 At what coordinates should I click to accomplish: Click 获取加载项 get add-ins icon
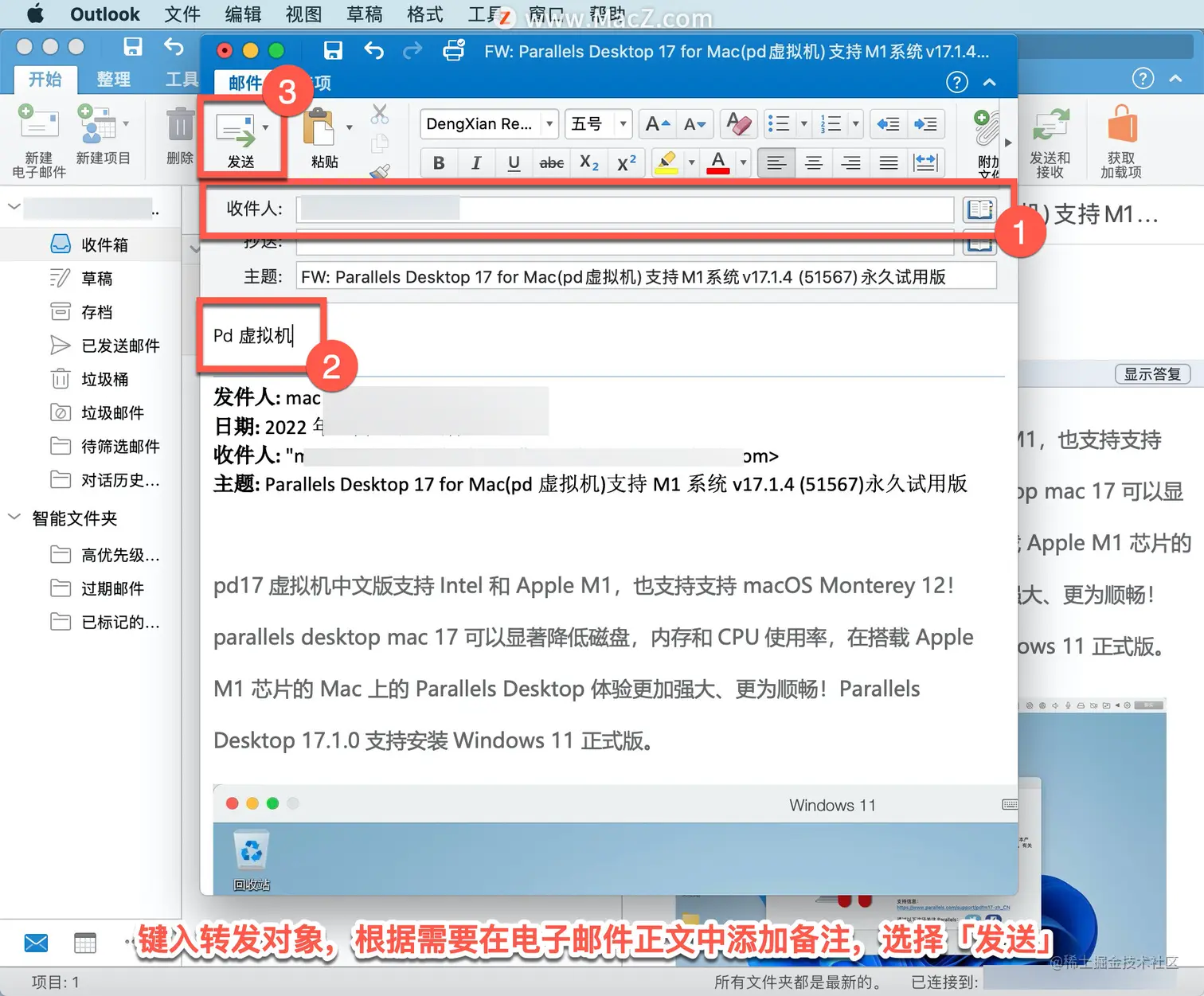1122,125
